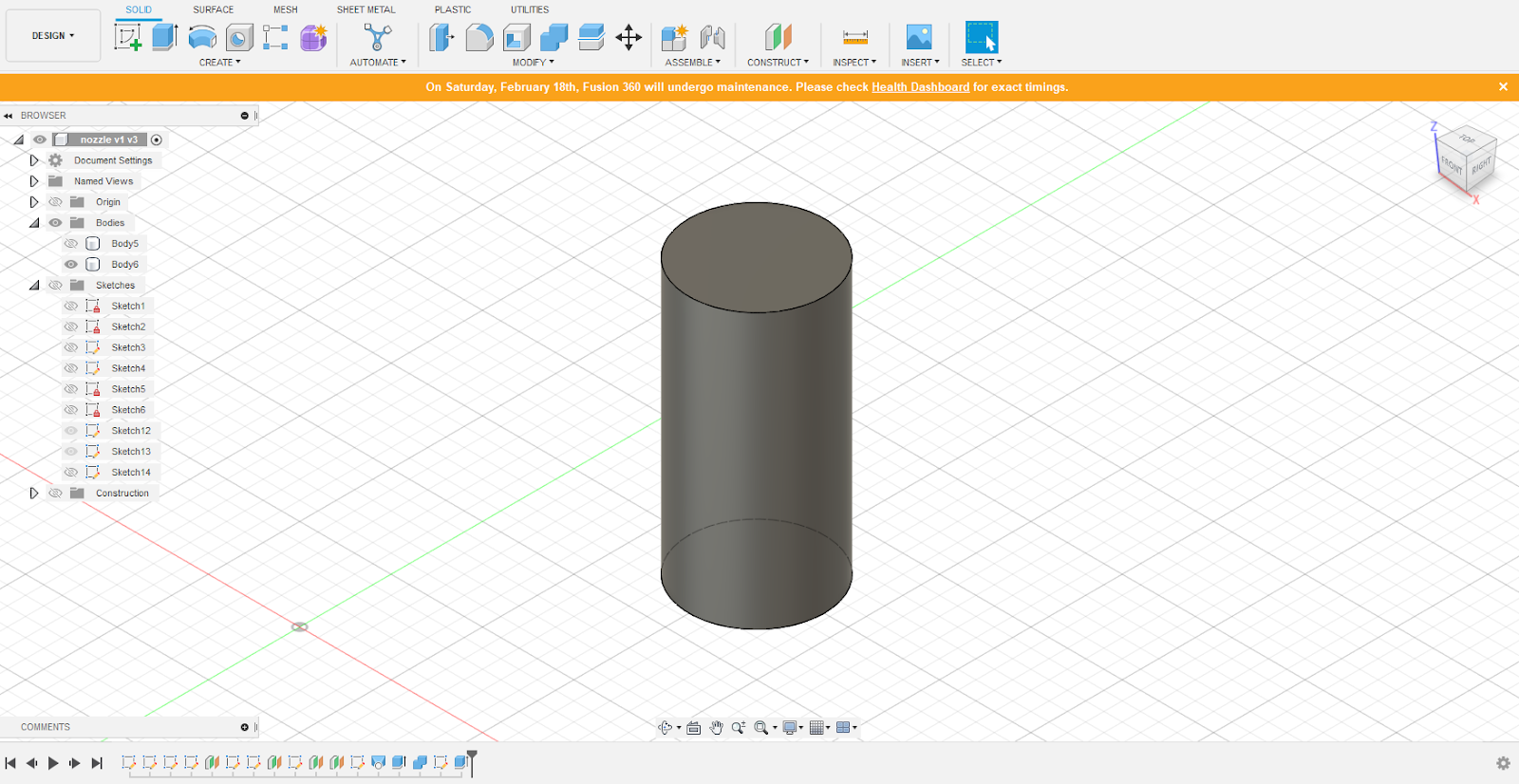Toggle visibility of Body5

tap(71, 244)
